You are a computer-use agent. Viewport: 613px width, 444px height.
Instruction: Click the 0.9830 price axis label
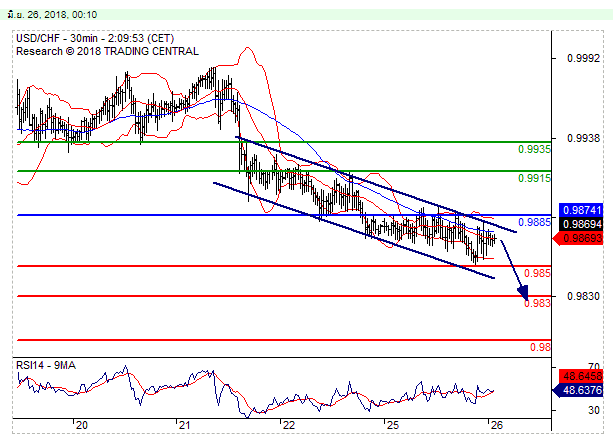(x=583, y=296)
